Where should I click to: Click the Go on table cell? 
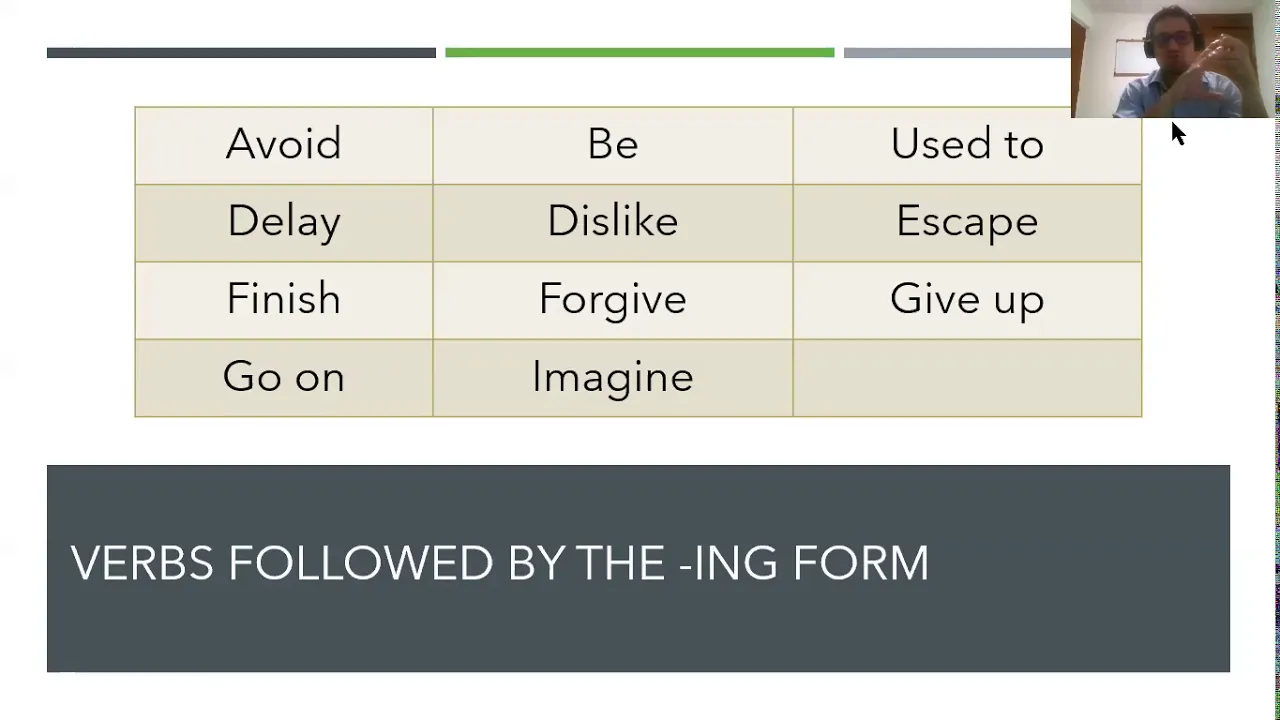point(284,378)
